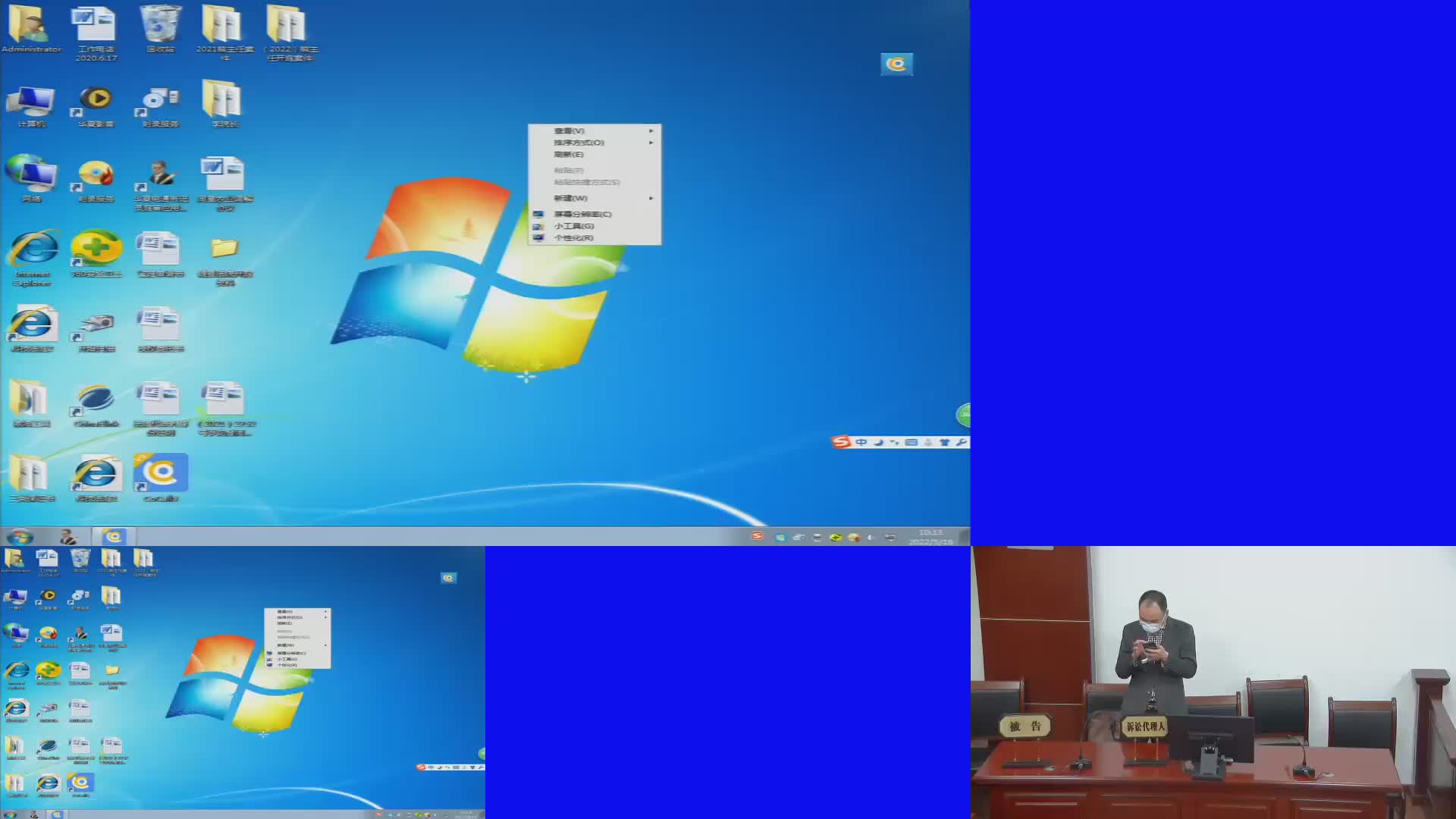Expand 查看(V) submenu arrow in large view menu
The image size is (1456, 819).
coord(651,130)
